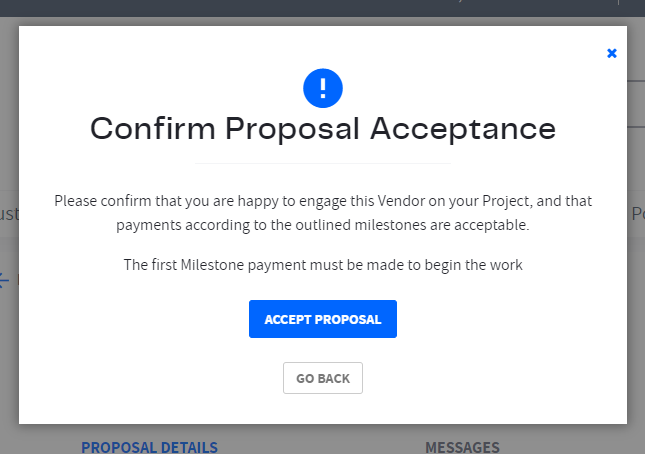Click the first Milestone payment notice text
The width and height of the screenshot is (645, 454).
(323, 265)
